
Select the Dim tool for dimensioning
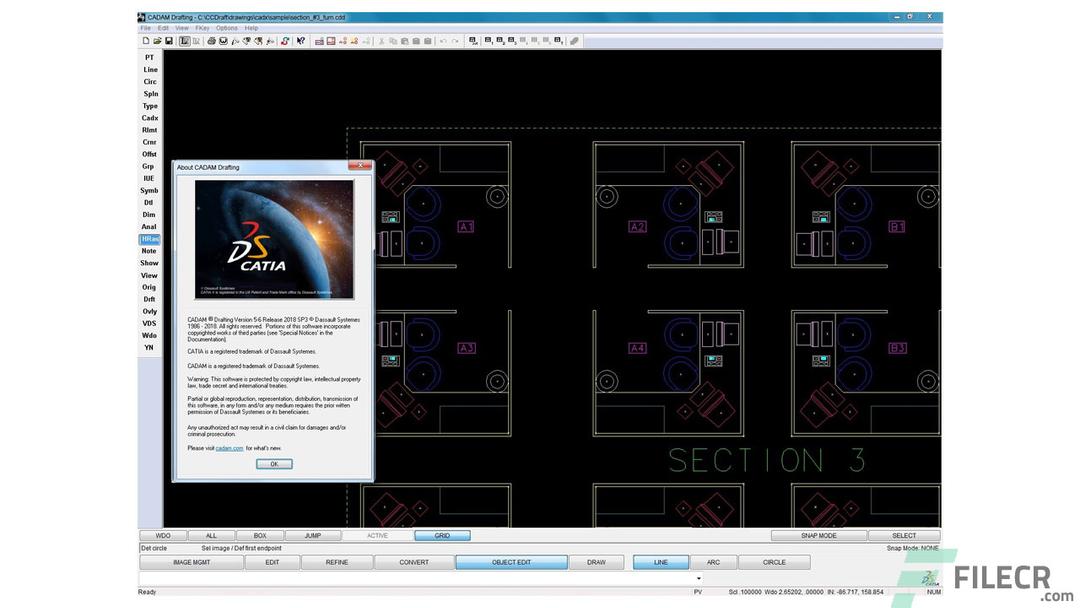pos(148,214)
